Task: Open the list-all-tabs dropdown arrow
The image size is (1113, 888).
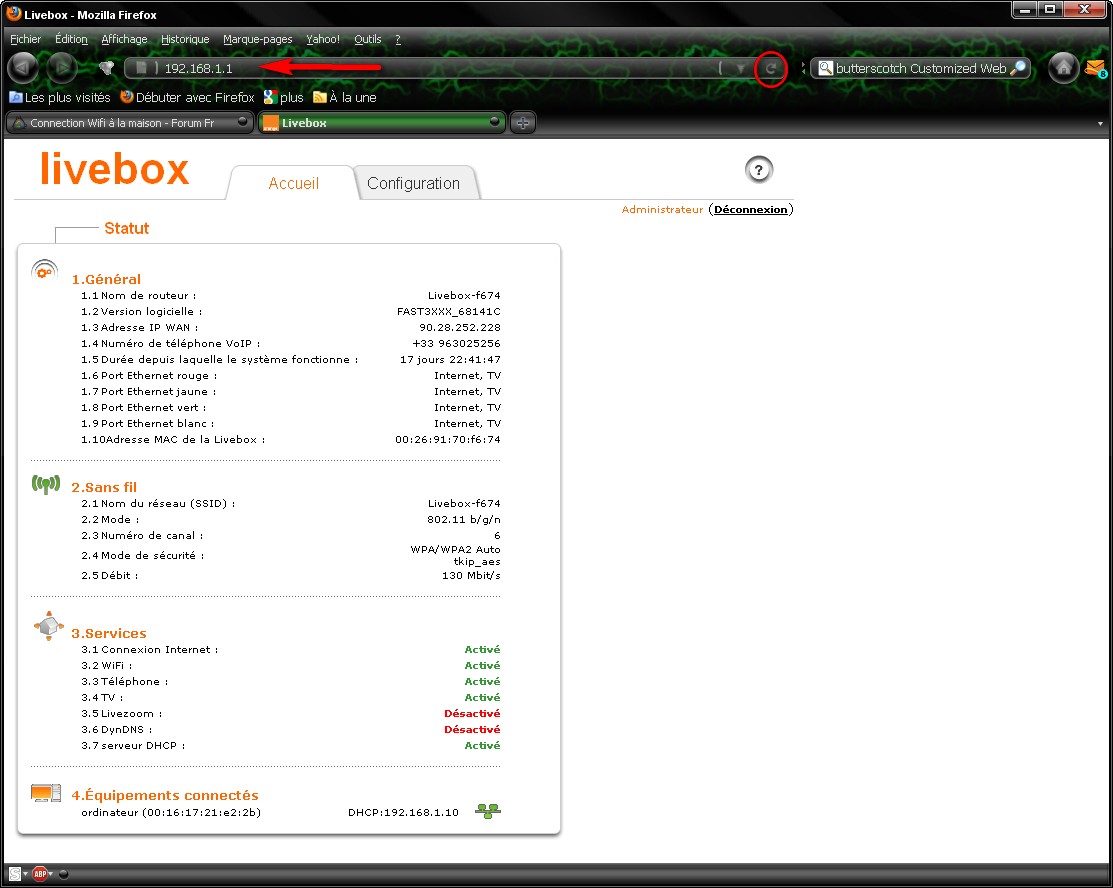Action: point(1100,124)
